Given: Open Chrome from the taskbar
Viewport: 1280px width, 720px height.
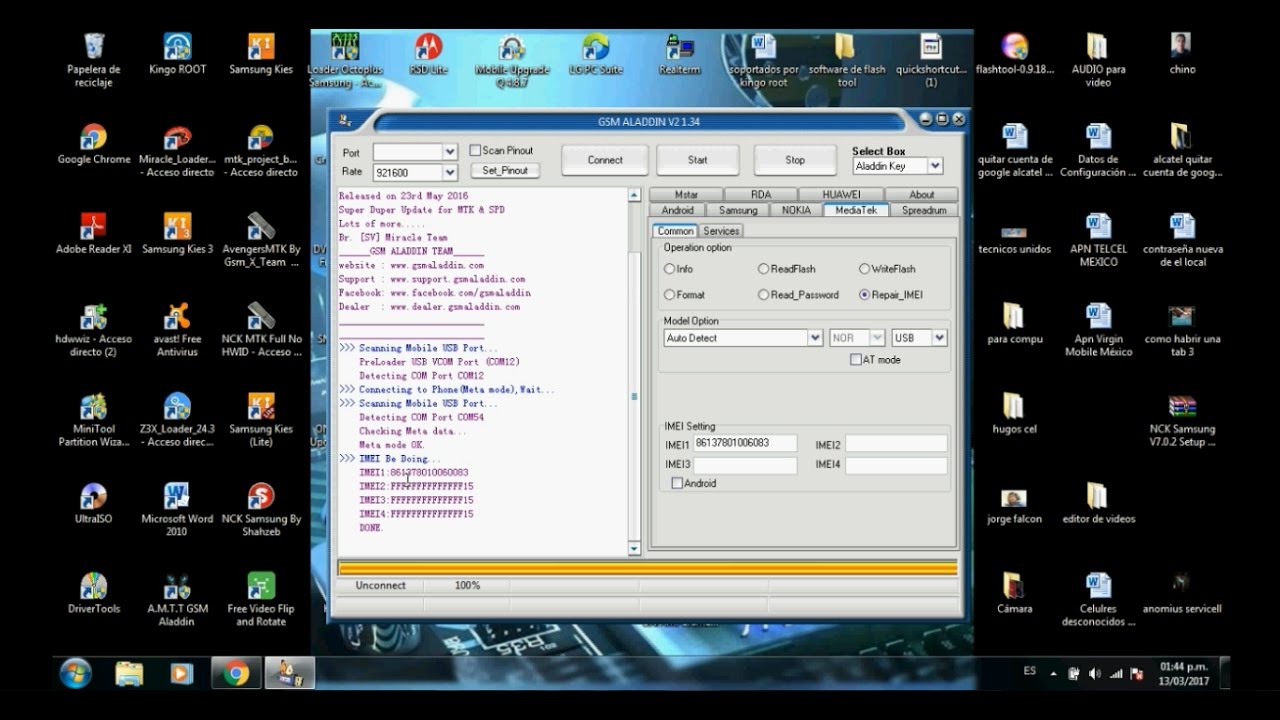Looking at the screenshot, I should pos(237,674).
